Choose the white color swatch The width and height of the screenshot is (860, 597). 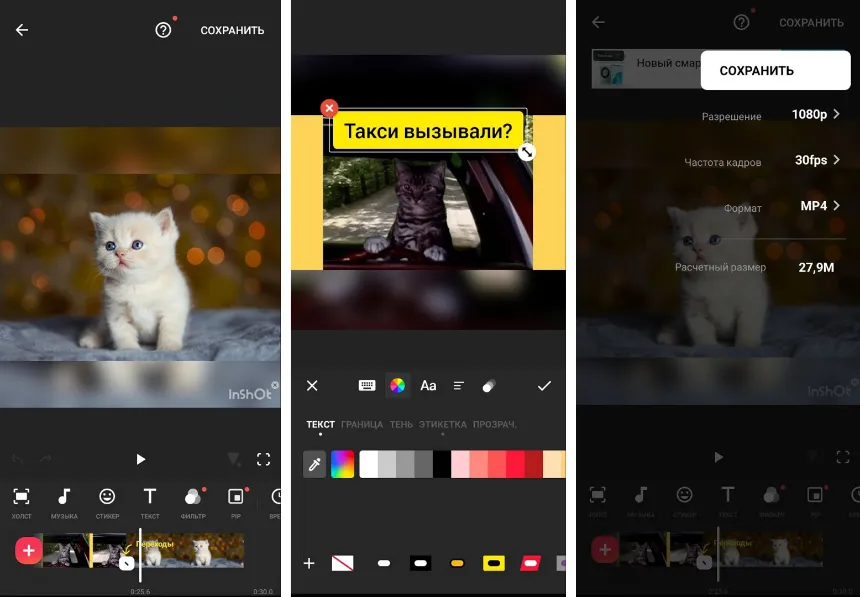pyautogui.click(x=369, y=465)
